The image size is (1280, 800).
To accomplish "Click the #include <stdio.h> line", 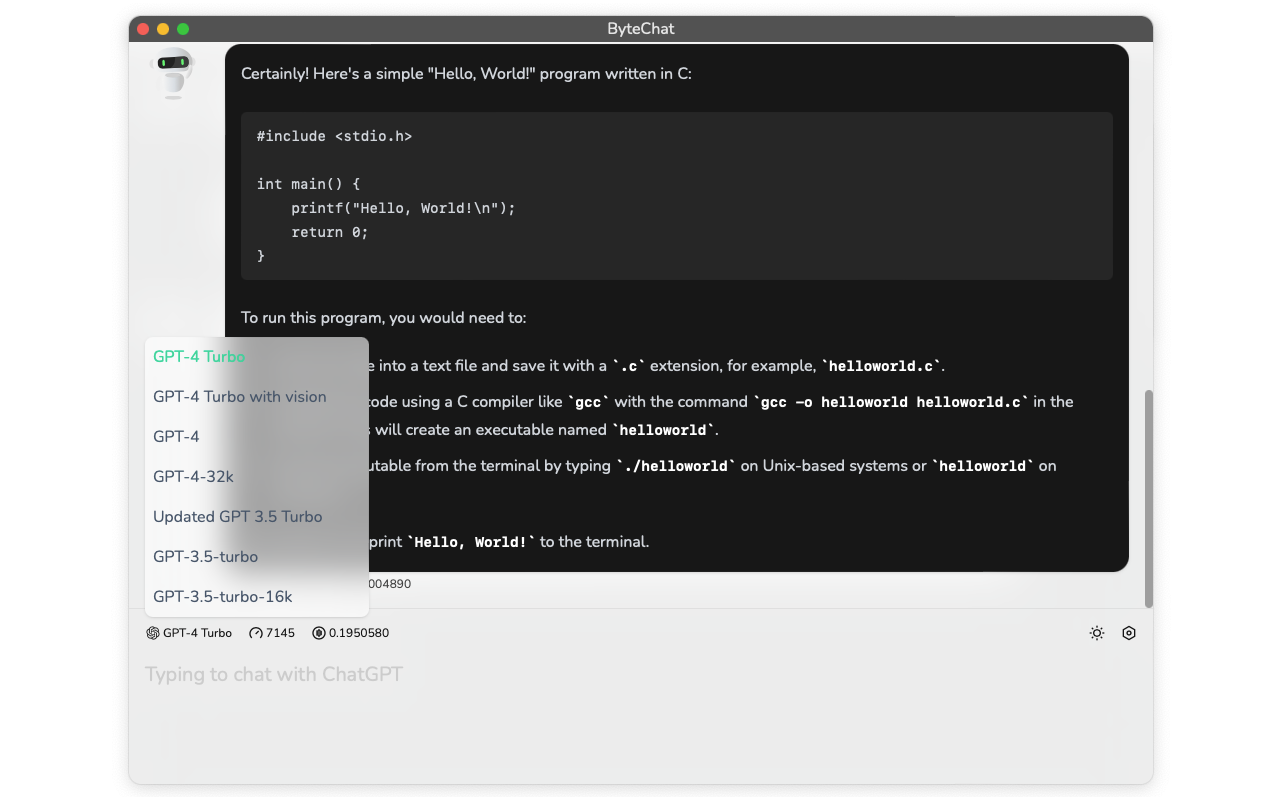I will [x=334, y=136].
